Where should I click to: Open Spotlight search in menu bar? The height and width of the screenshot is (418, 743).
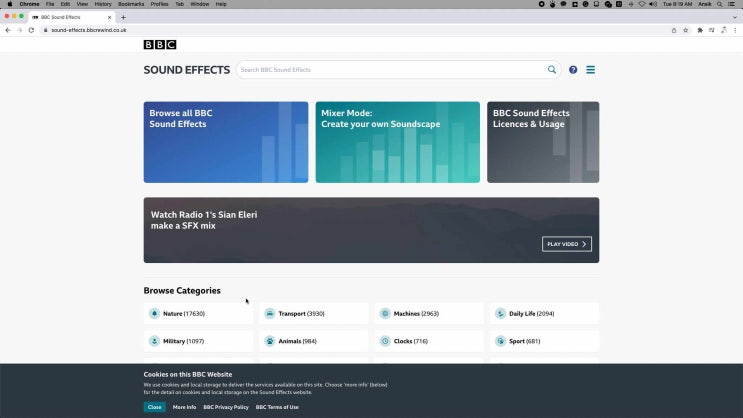[720, 4]
